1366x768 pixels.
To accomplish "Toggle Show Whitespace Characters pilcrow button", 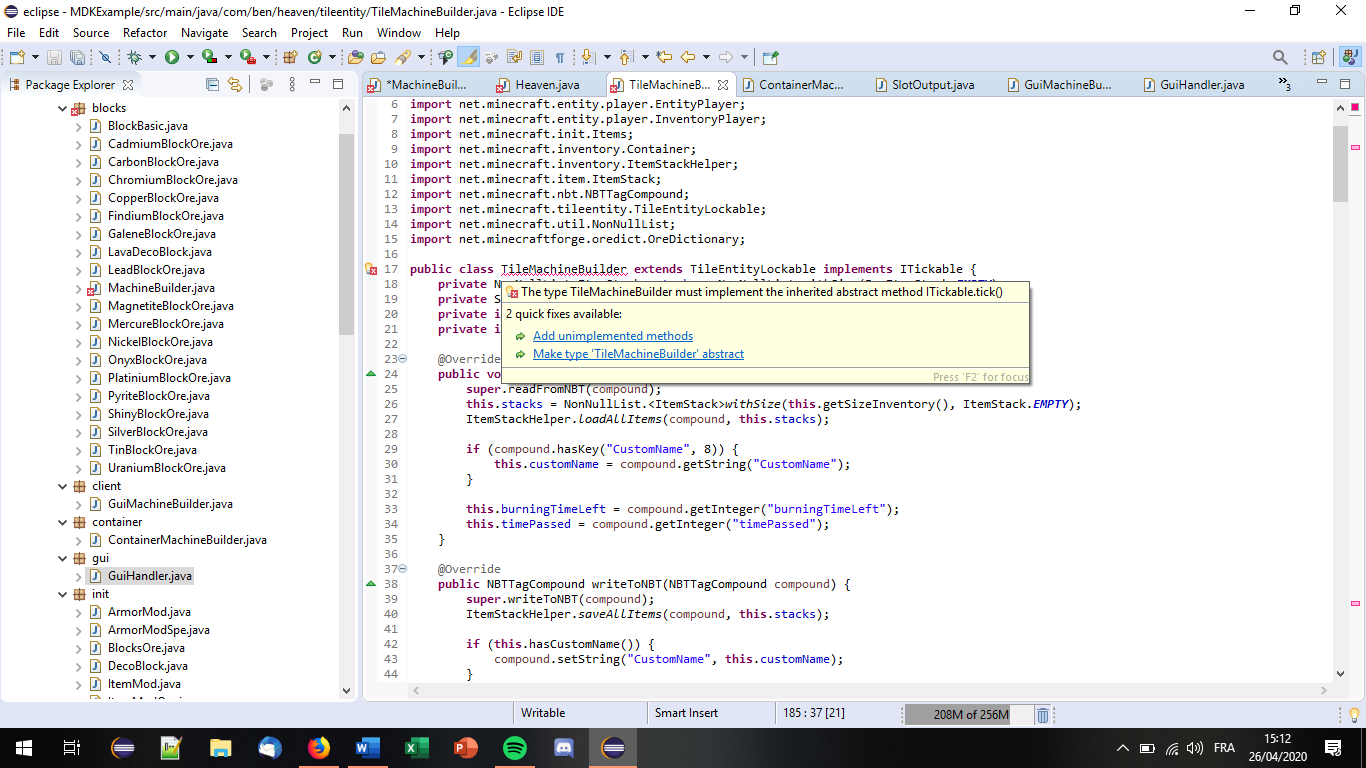I will coord(559,58).
